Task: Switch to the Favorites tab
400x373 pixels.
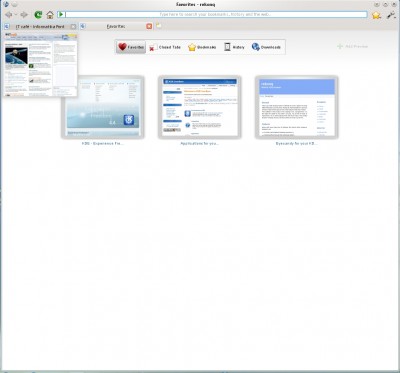Action: coord(116,26)
